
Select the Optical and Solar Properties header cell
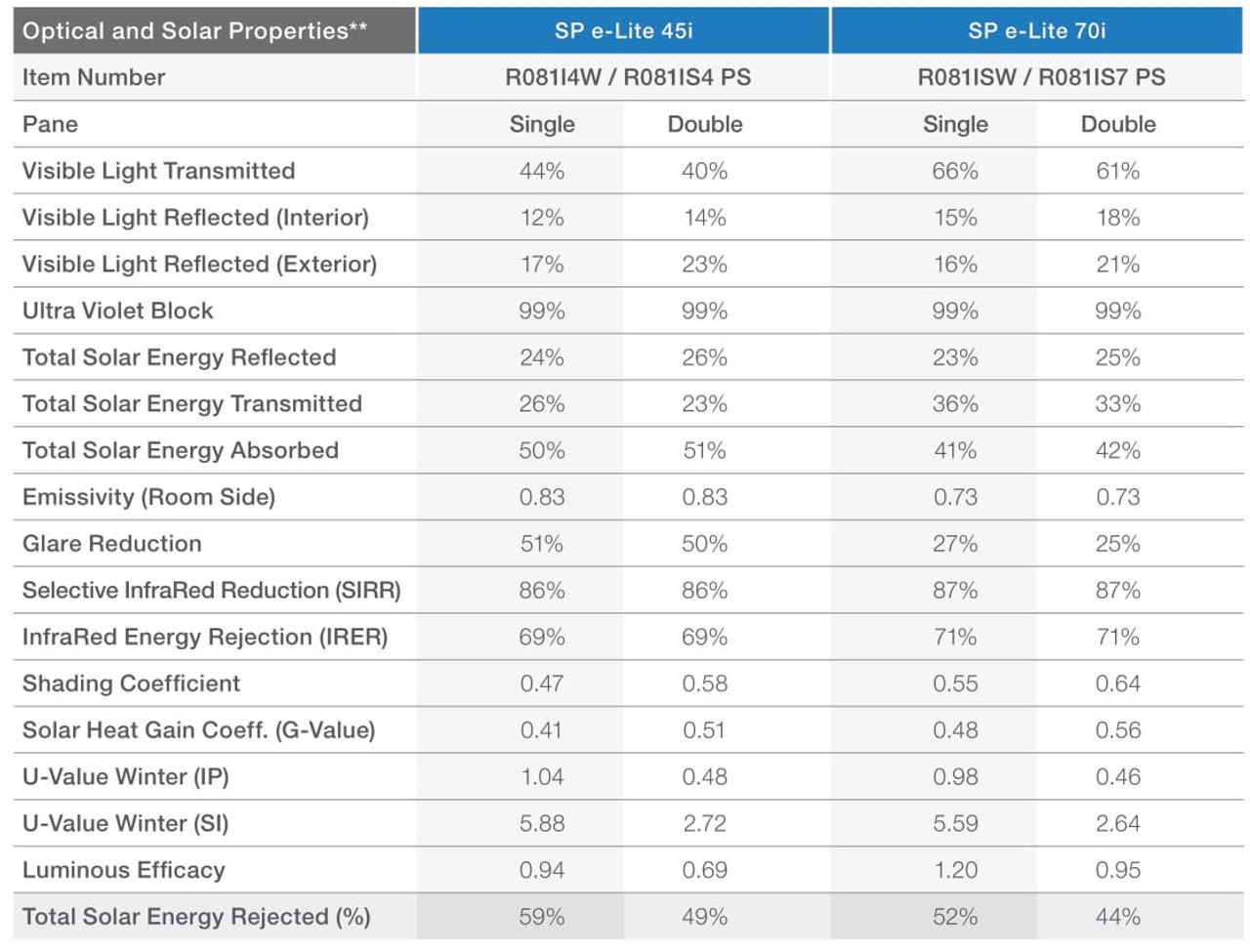[194, 30]
